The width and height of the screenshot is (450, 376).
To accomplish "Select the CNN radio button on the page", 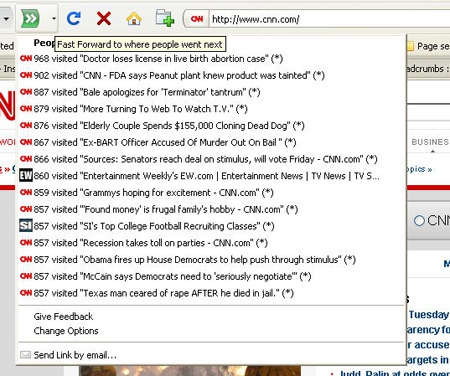I will [419, 220].
